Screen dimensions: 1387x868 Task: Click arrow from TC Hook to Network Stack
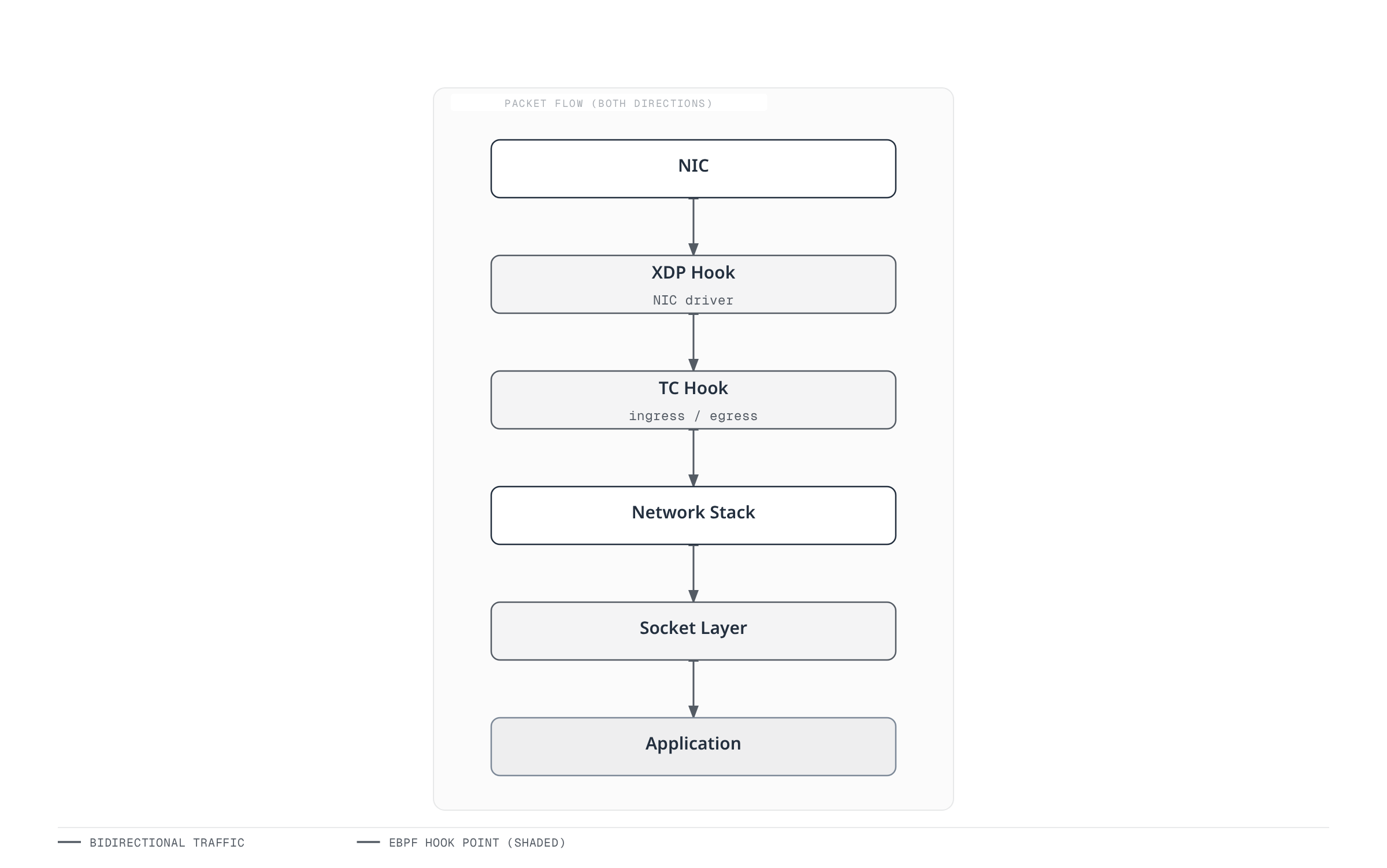coord(693,458)
